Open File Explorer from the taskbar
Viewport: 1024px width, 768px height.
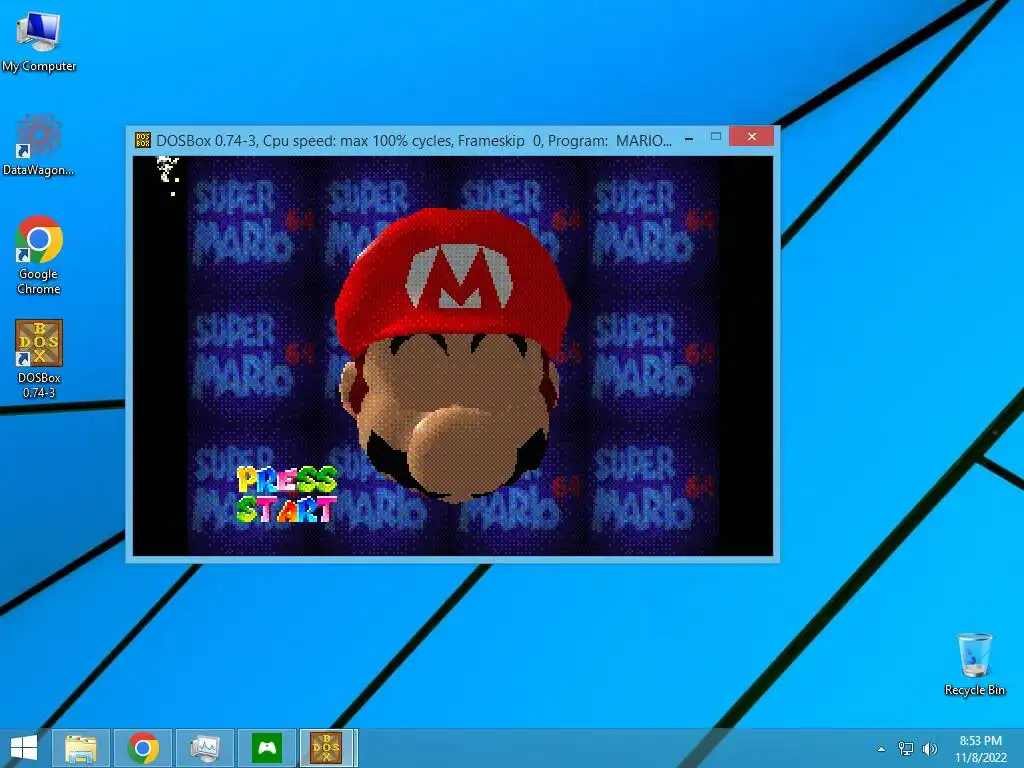[x=81, y=748]
